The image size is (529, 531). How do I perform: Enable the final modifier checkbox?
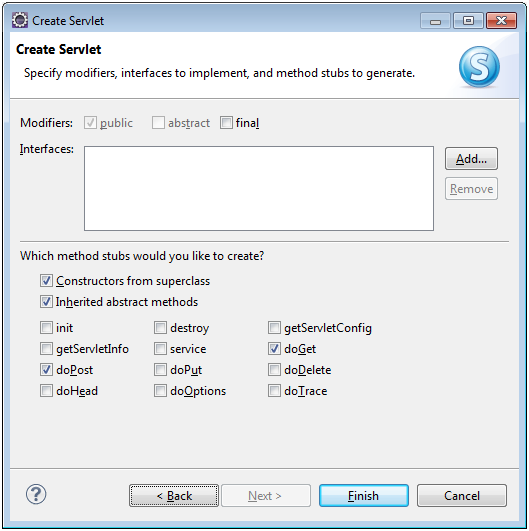point(226,123)
